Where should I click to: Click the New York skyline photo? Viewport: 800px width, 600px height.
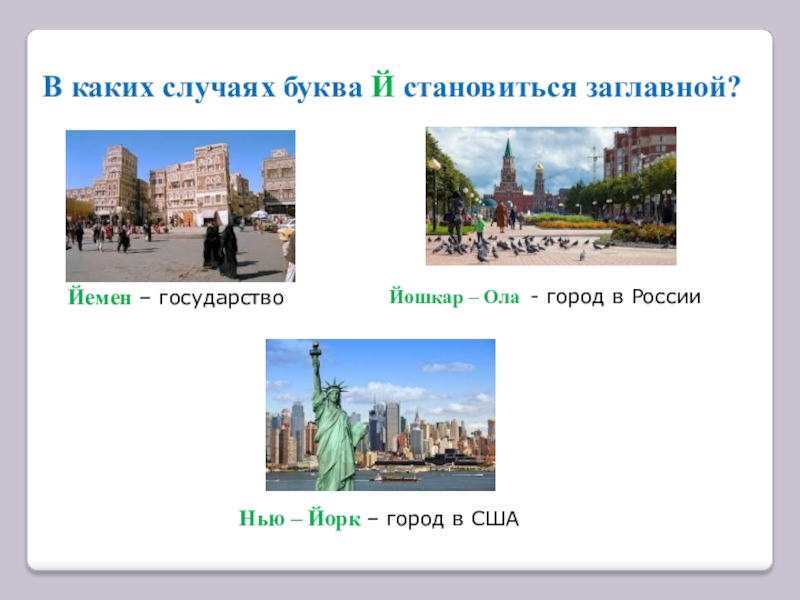[x=380, y=414]
